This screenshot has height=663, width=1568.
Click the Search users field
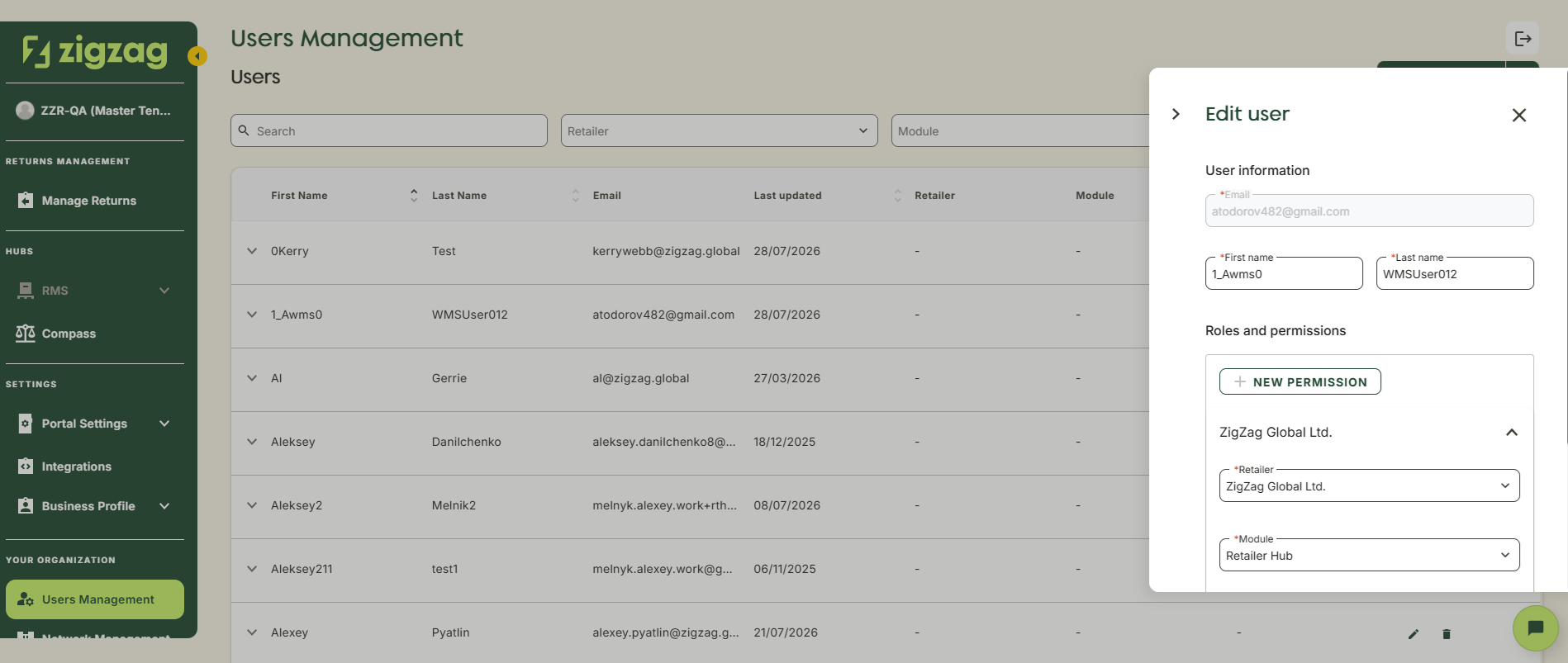pyautogui.click(x=389, y=130)
